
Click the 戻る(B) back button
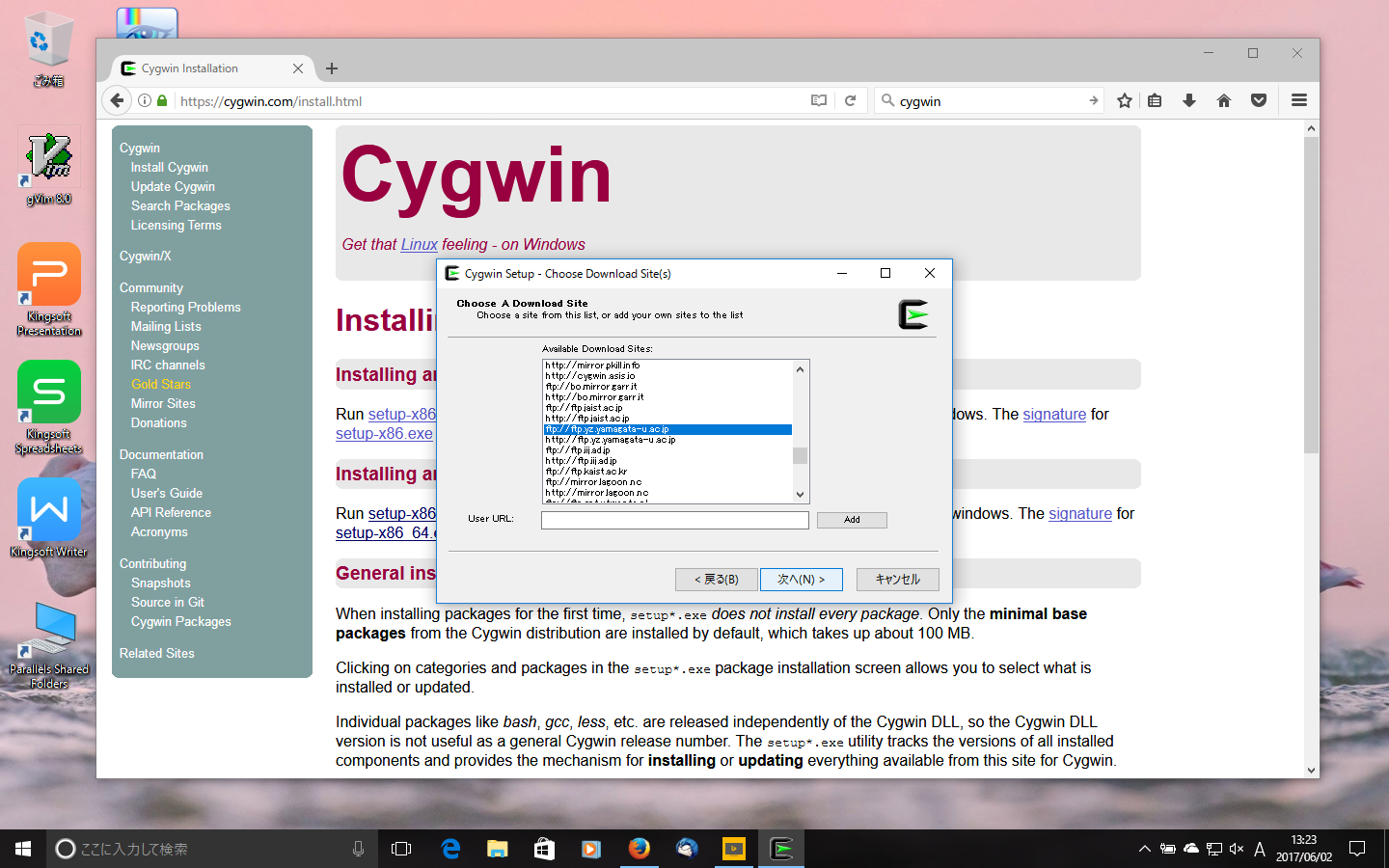pos(716,579)
